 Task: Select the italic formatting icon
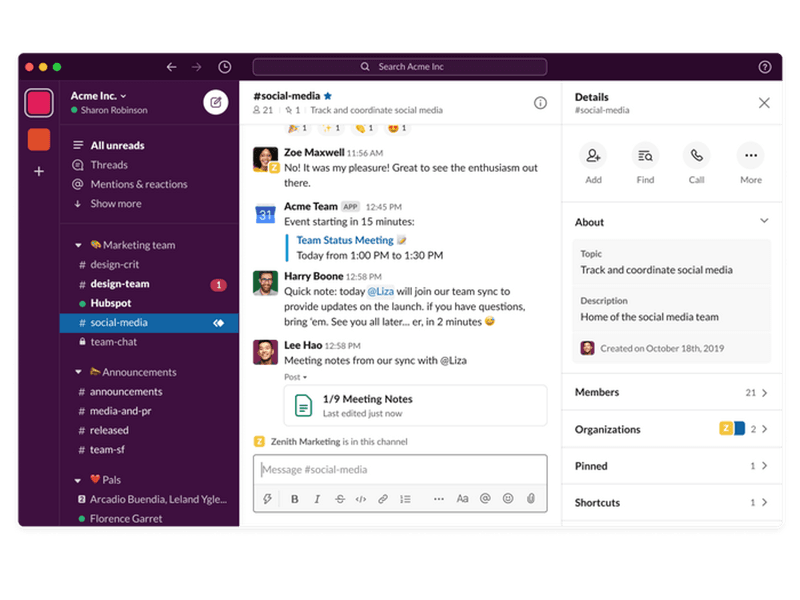pos(317,499)
